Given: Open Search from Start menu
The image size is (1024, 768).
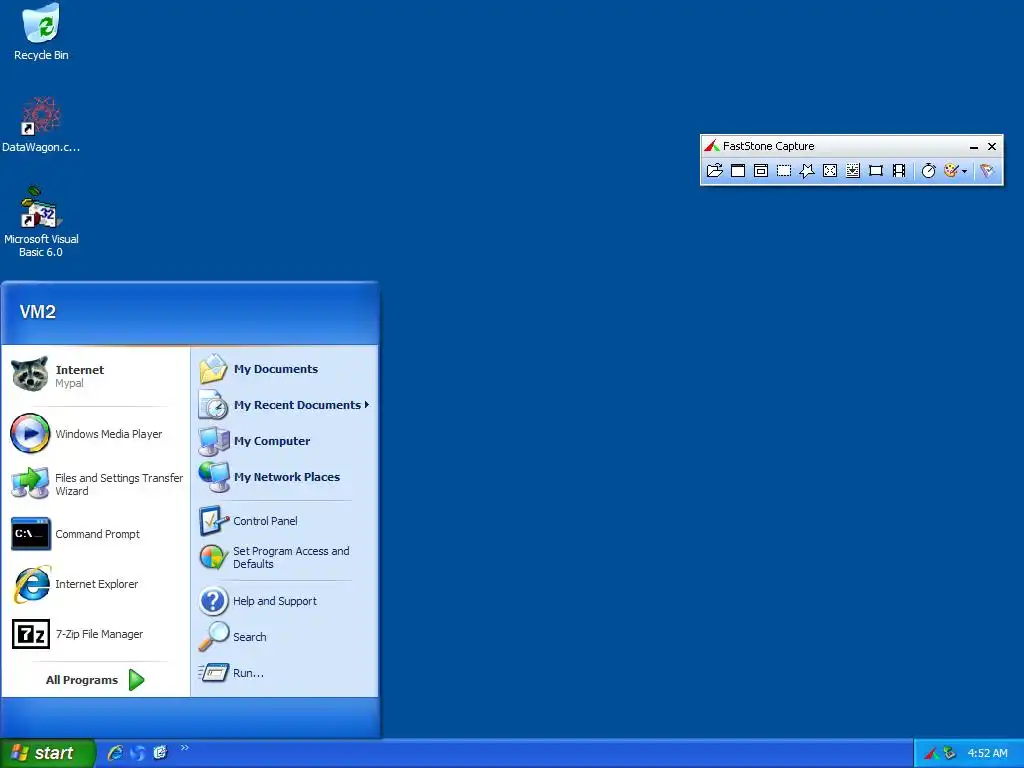Looking at the screenshot, I should point(285,637).
